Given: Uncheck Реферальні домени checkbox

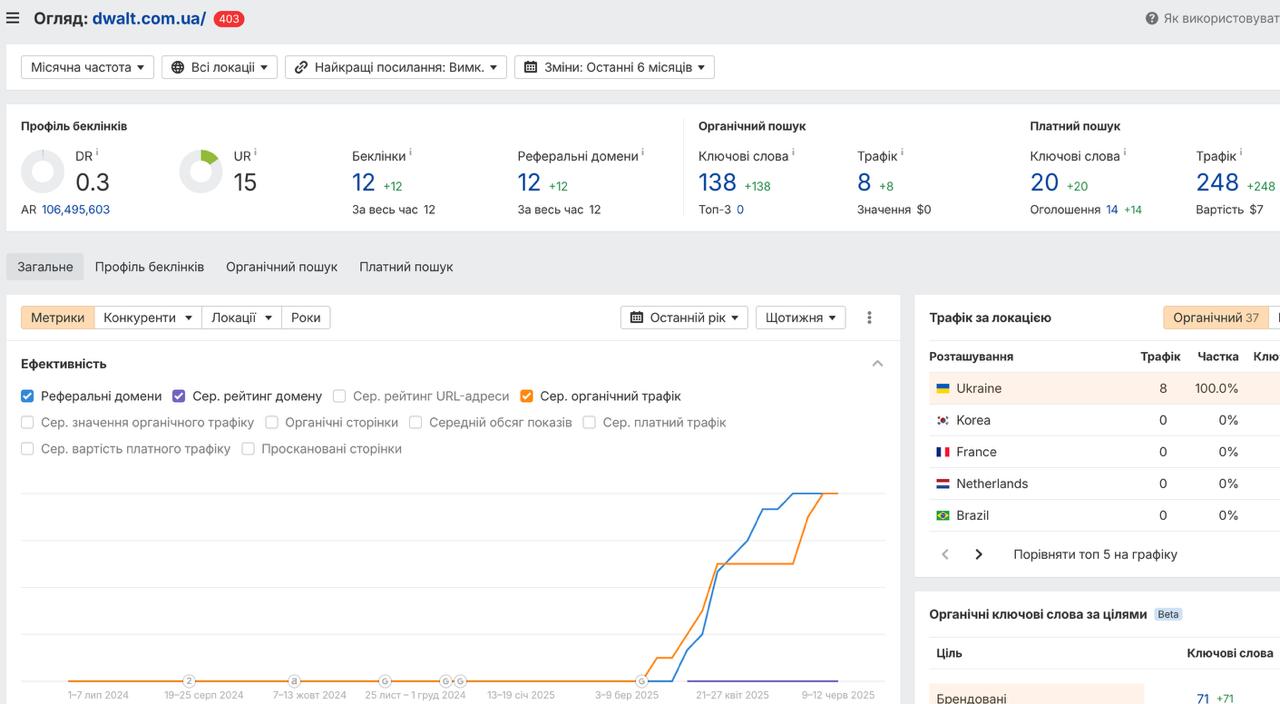Looking at the screenshot, I should [27, 396].
